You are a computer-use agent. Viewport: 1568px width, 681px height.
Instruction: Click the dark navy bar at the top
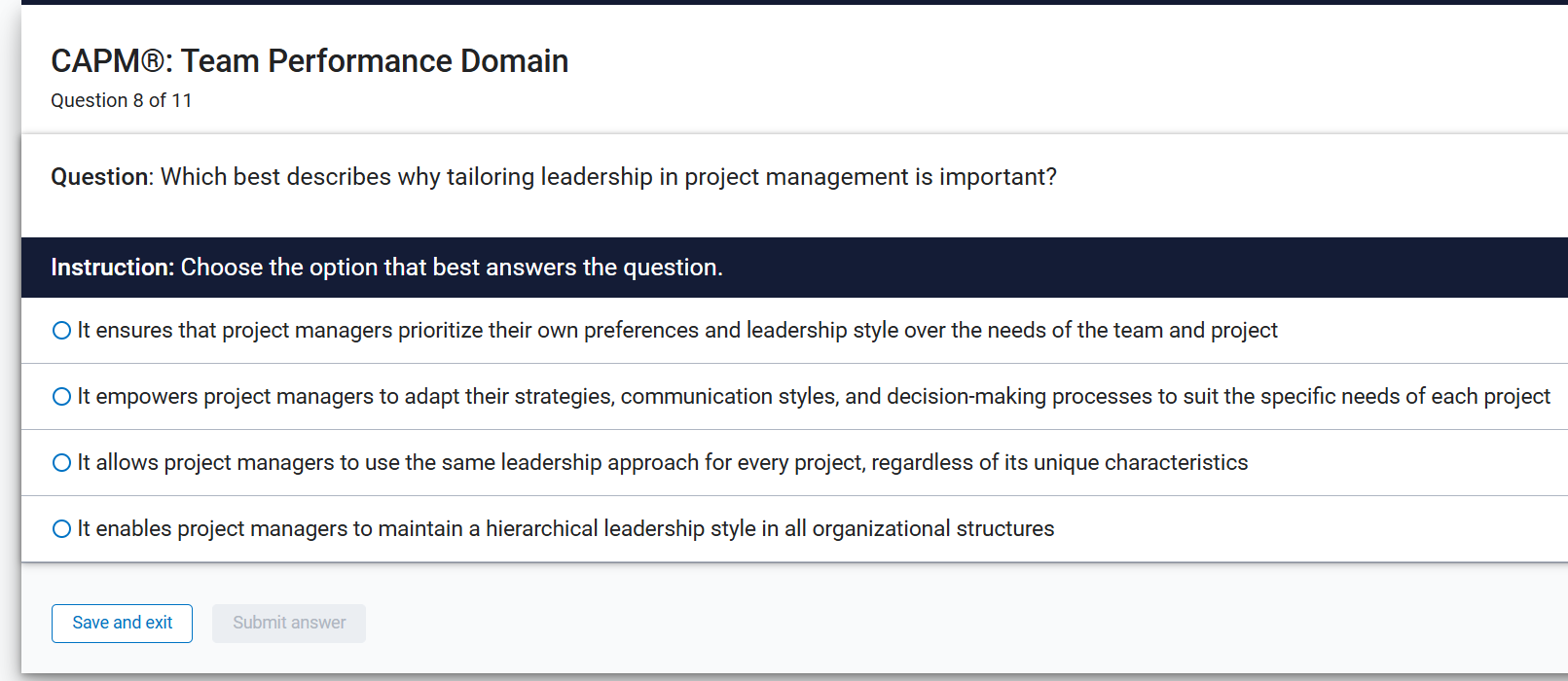779,4
